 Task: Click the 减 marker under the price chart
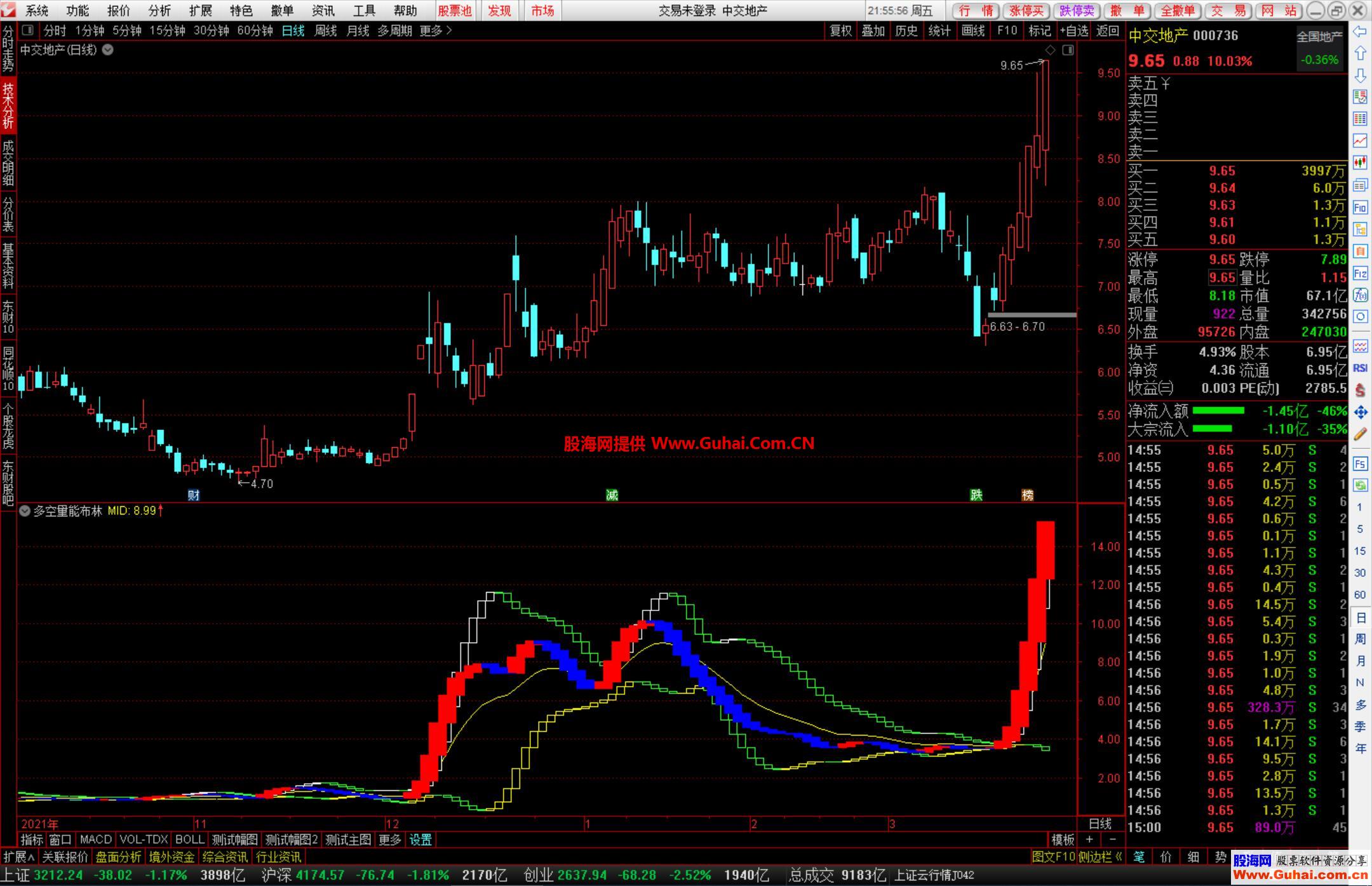click(612, 495)
